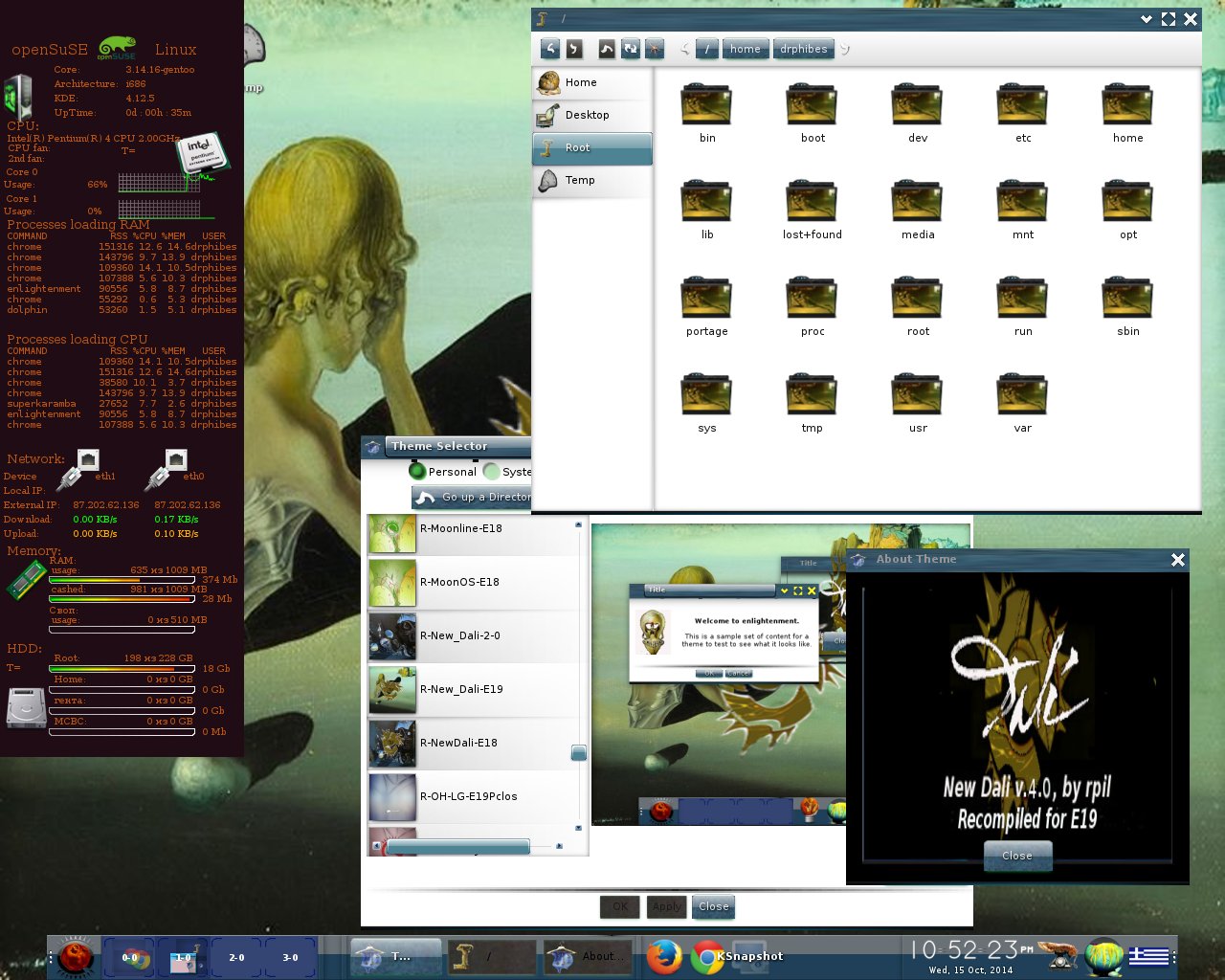Open the media folder
Image resolution: width=1225 pixels, height=980 pixels.
click(918, 210)
